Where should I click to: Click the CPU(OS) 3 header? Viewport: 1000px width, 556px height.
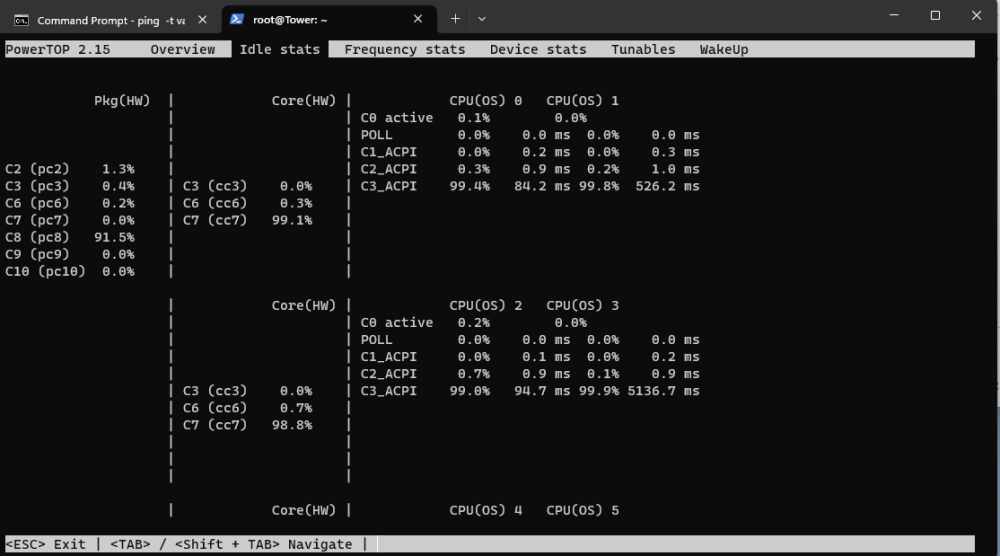(582, 305)
